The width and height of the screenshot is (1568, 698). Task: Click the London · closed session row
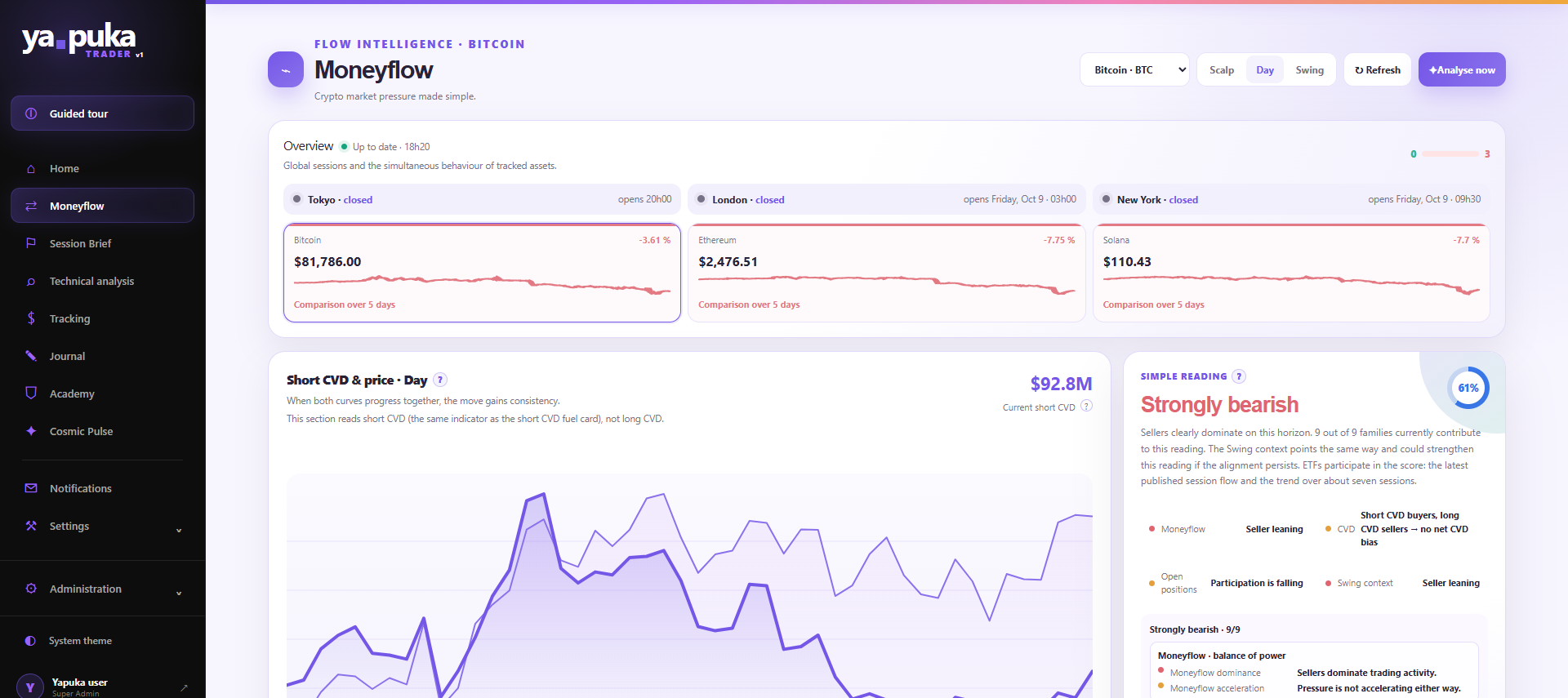coord(887,199)
